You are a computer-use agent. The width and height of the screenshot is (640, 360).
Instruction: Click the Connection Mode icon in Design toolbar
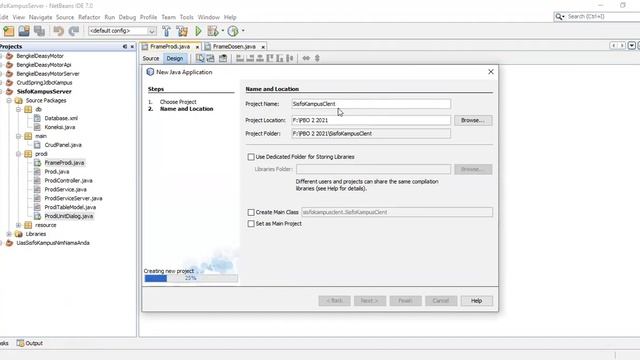click(x=210, y=58)
